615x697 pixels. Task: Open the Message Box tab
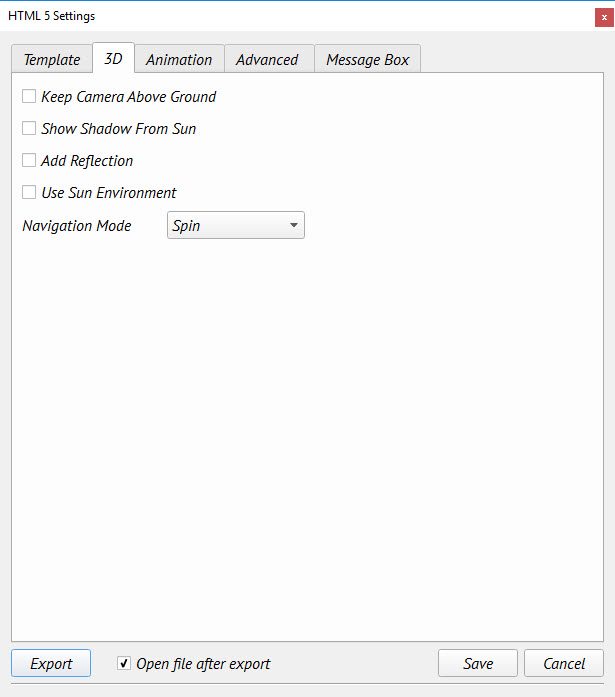367,60
